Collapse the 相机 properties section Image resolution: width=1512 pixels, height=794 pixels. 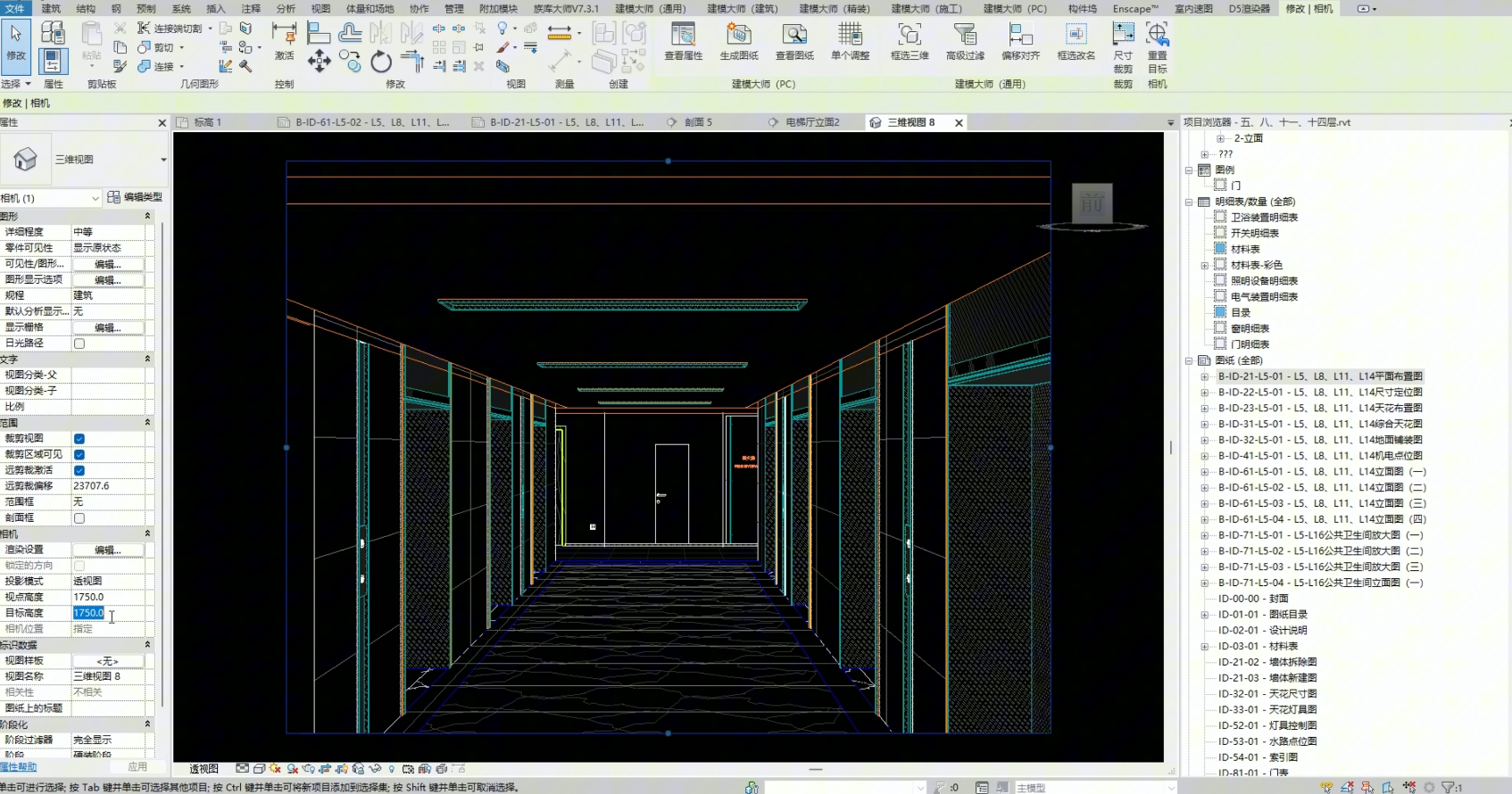click(147, 533)
